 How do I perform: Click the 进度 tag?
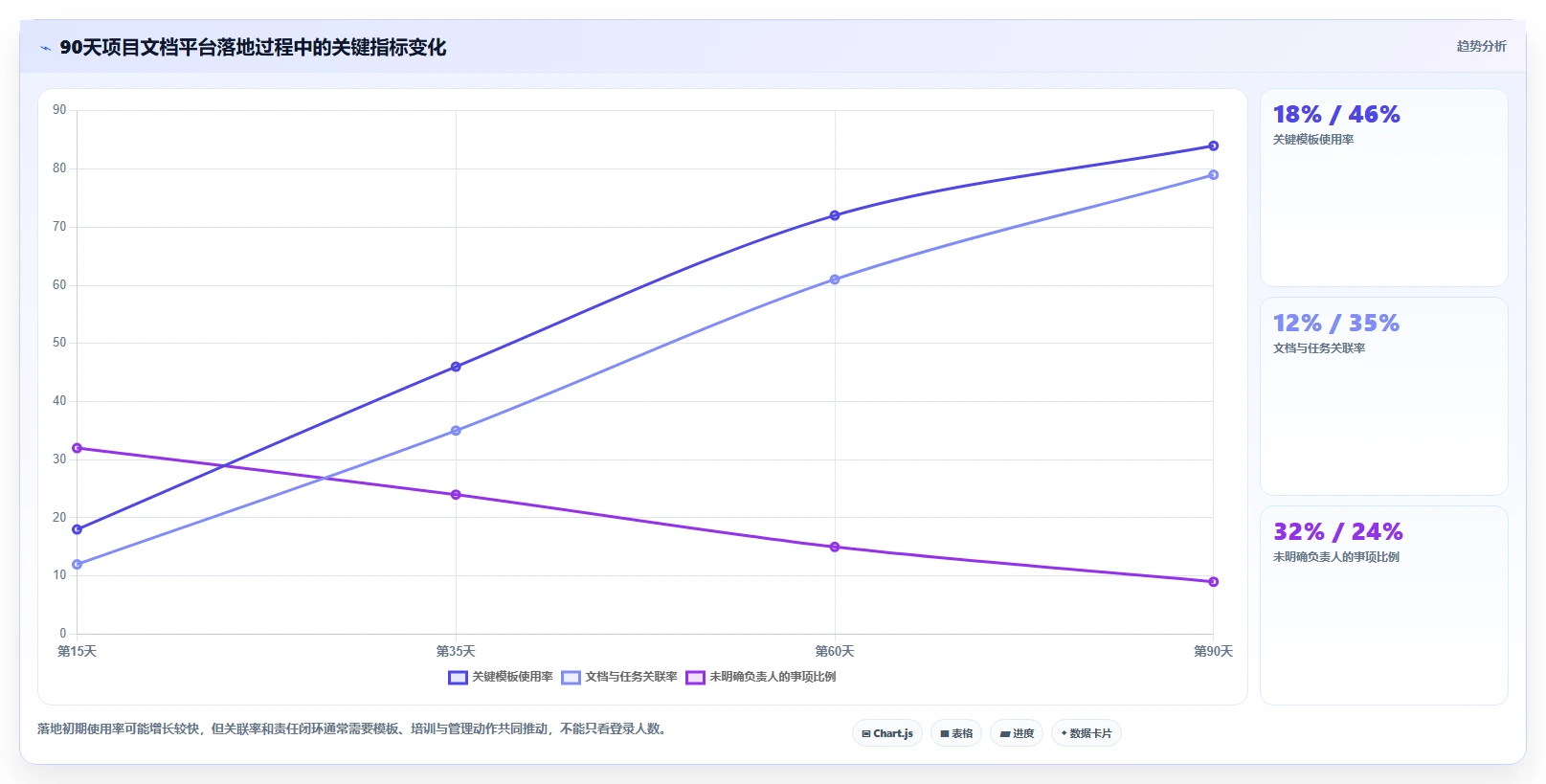(x=1017, y=733)
